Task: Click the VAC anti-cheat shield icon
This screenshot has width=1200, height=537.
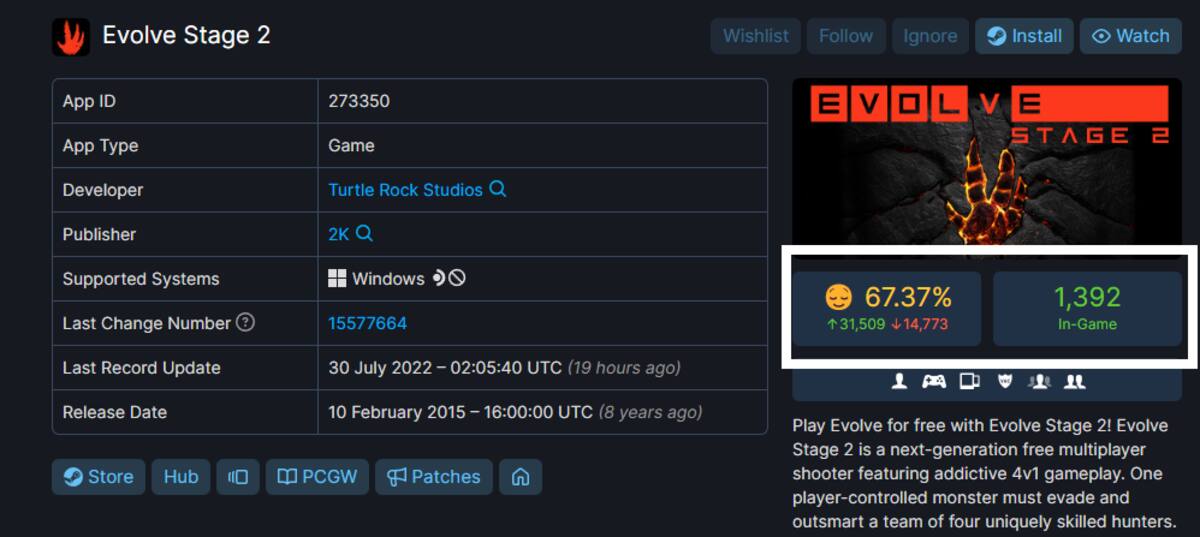Action: click(x=1005, y=381)
